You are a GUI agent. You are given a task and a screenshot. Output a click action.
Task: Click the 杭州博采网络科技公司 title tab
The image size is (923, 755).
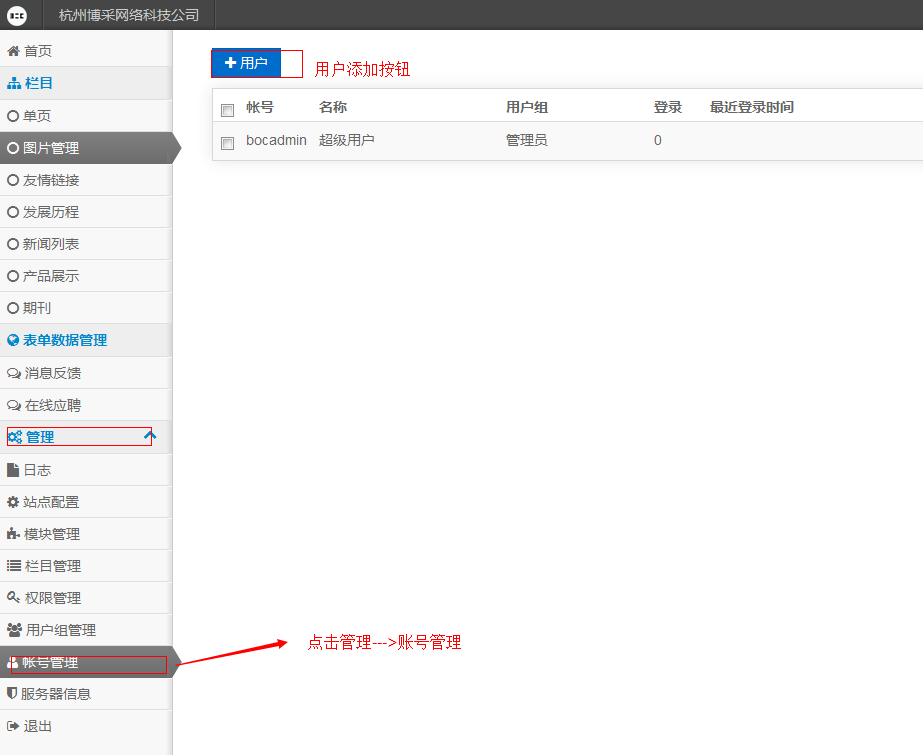[x=129, y=15]
